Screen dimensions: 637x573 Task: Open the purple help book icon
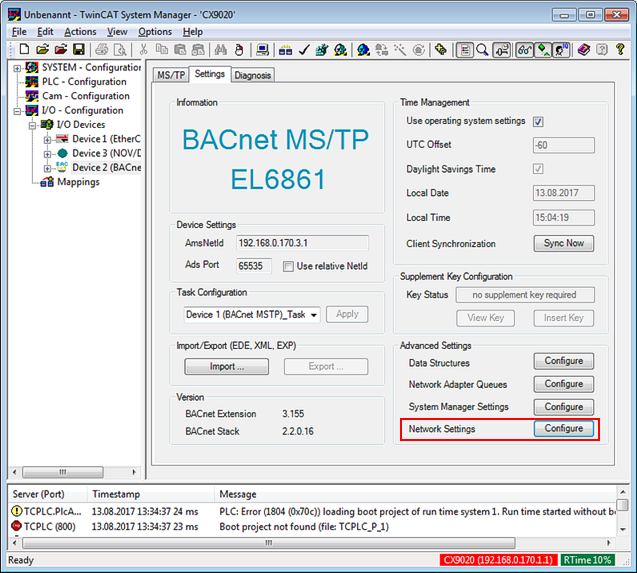[x=583, y=50]
